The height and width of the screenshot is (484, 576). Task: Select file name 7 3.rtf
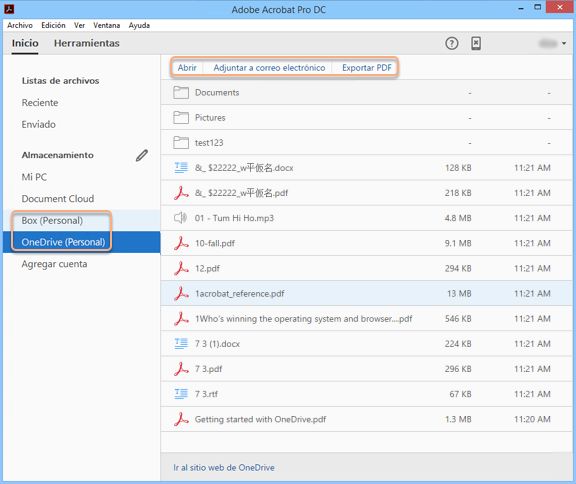point(206,394)
